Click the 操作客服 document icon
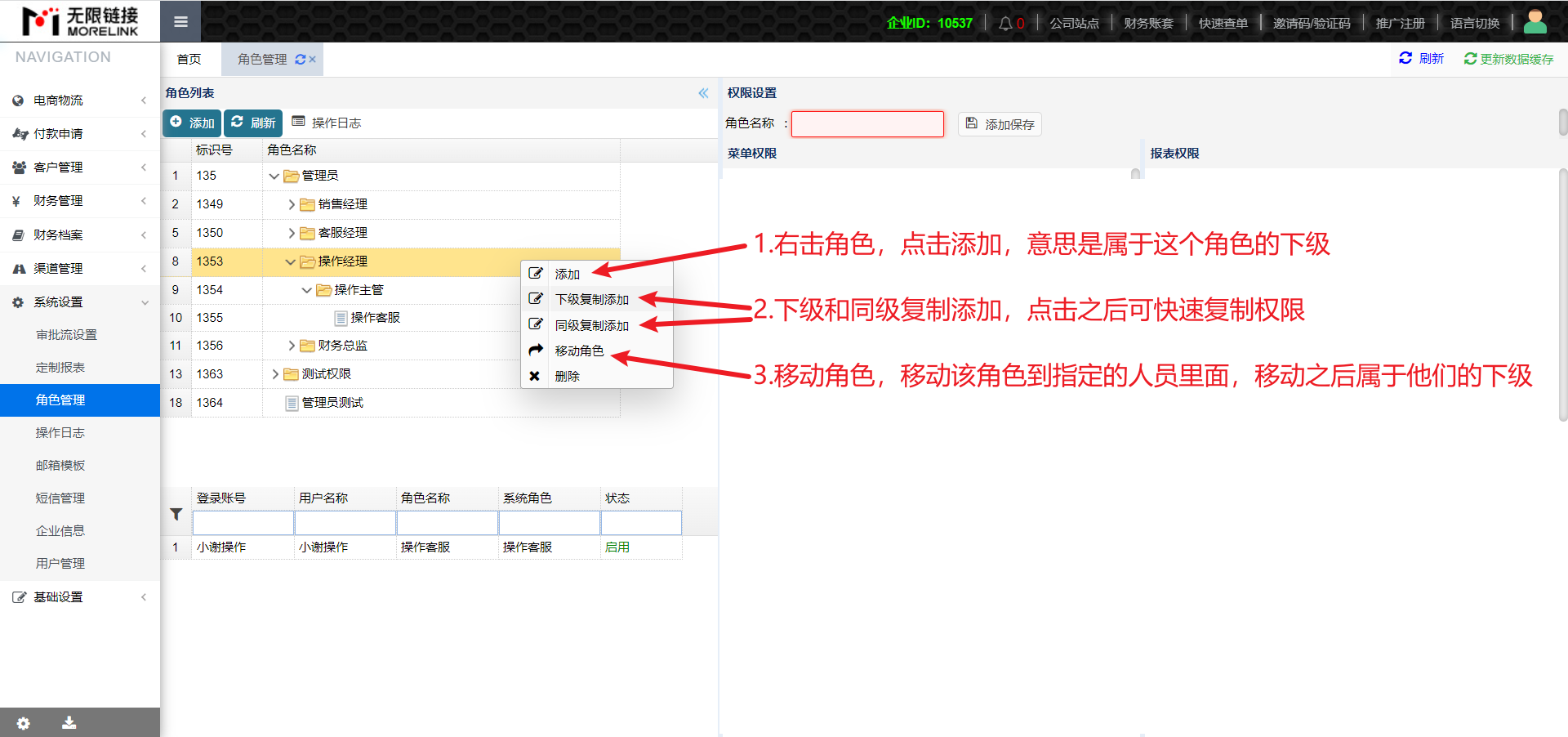Viewport: 1568px width, 737px height. pyautogui.click(x=341, y=318)
